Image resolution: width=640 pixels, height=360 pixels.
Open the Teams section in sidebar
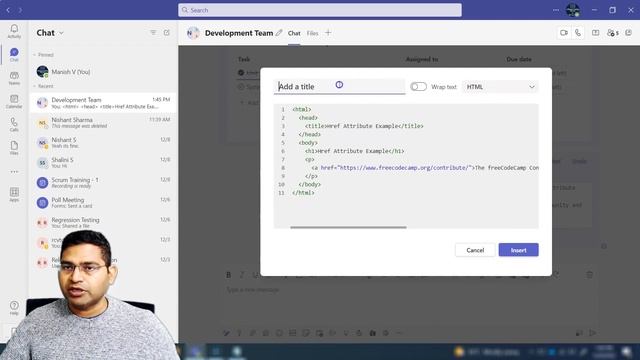[x=14, y=78]
